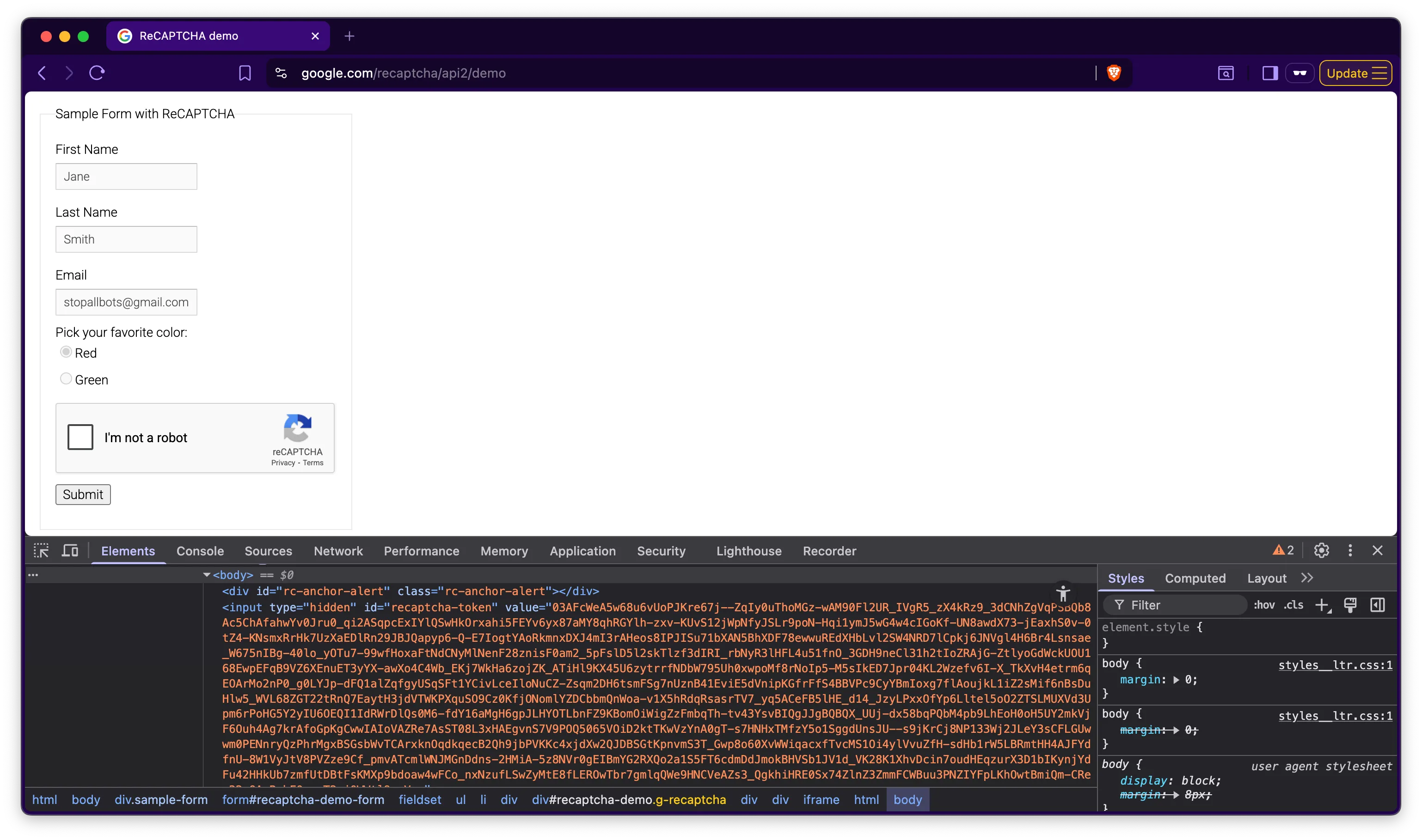Select the Red radio button
This screenshot has height=840, width=1422.
coord(66,352)
